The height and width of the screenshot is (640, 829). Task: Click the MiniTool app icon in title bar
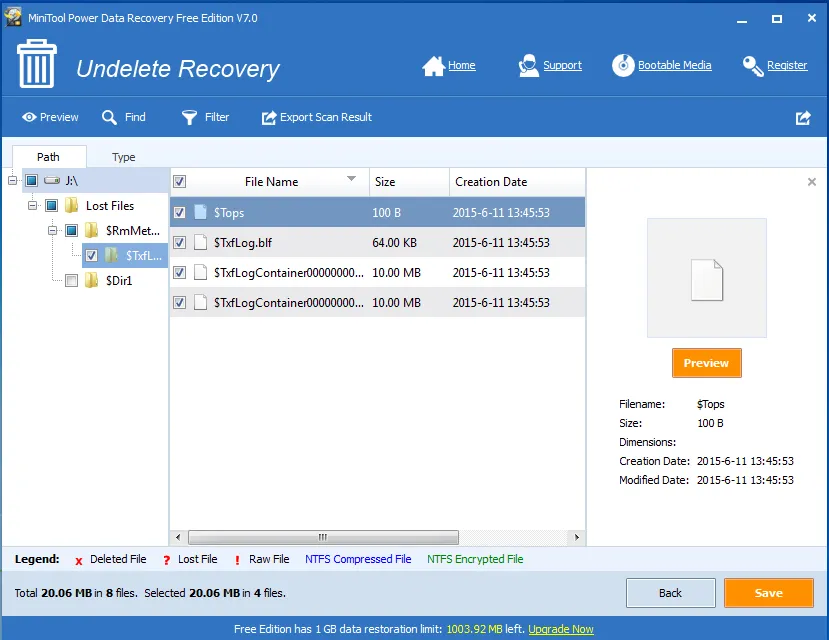tap(13, 17)
